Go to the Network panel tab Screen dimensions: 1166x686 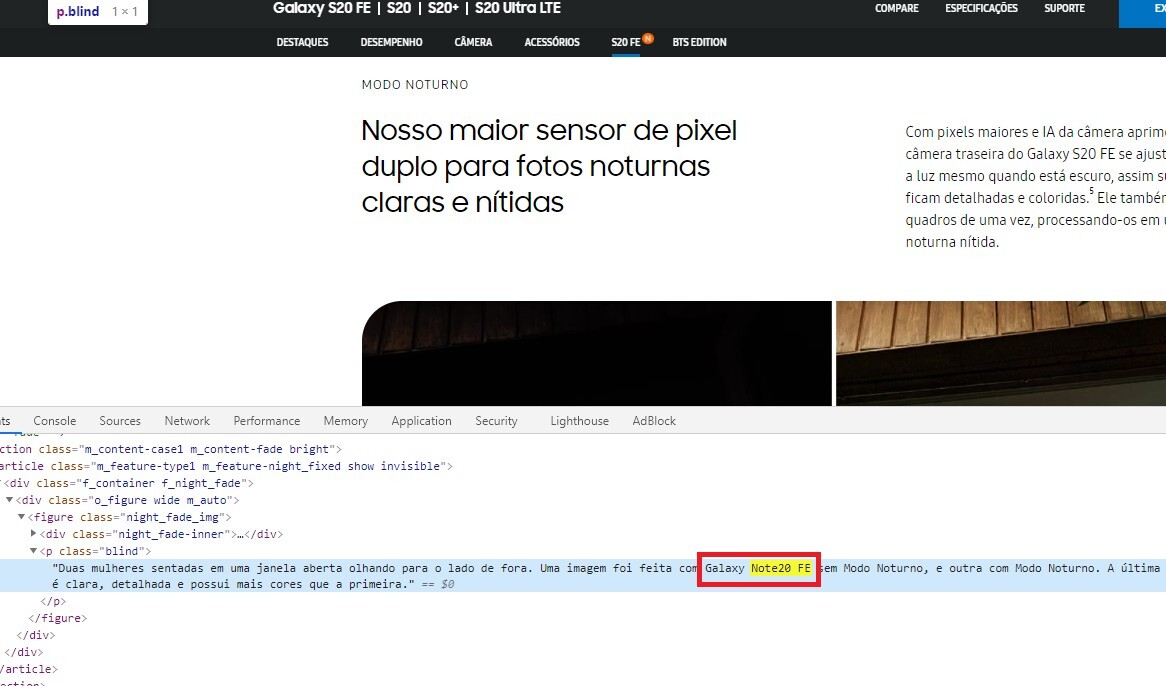187,421
